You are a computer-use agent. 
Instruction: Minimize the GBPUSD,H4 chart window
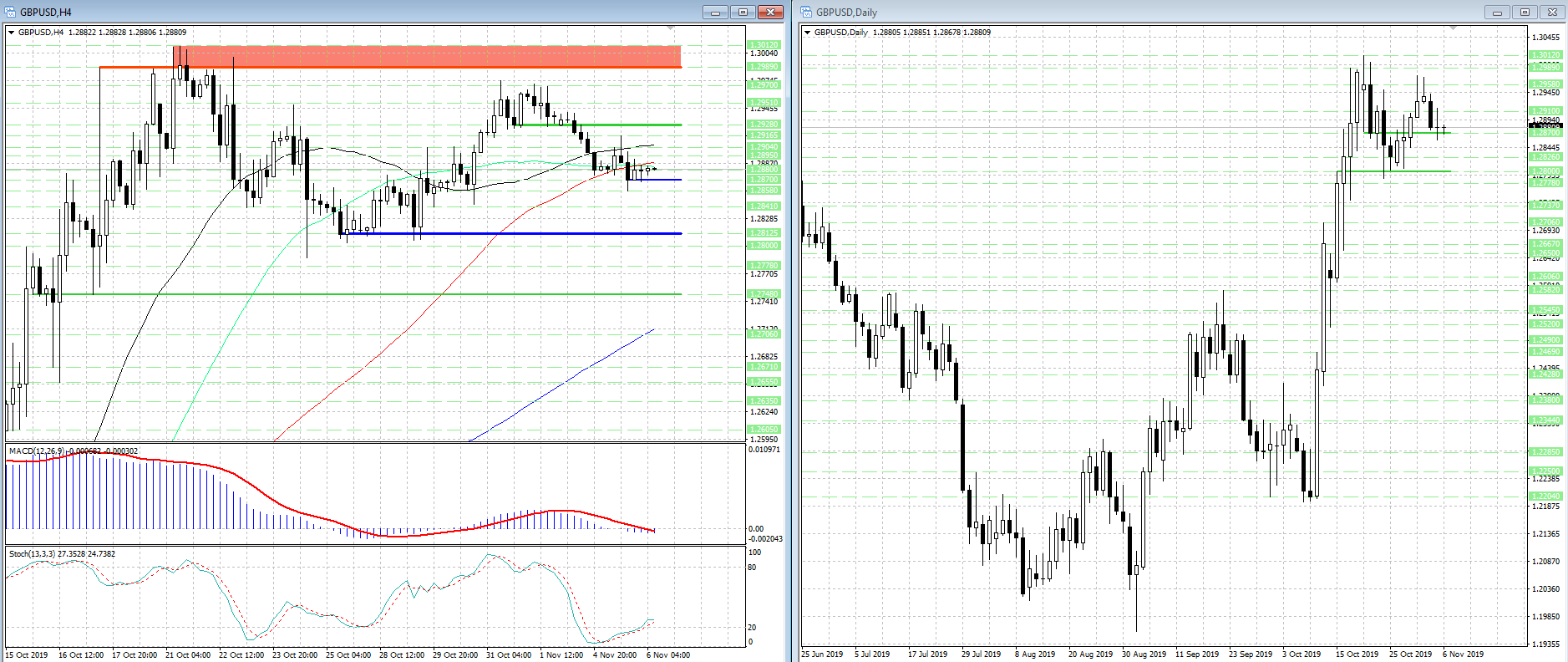(x=715, y=12)
